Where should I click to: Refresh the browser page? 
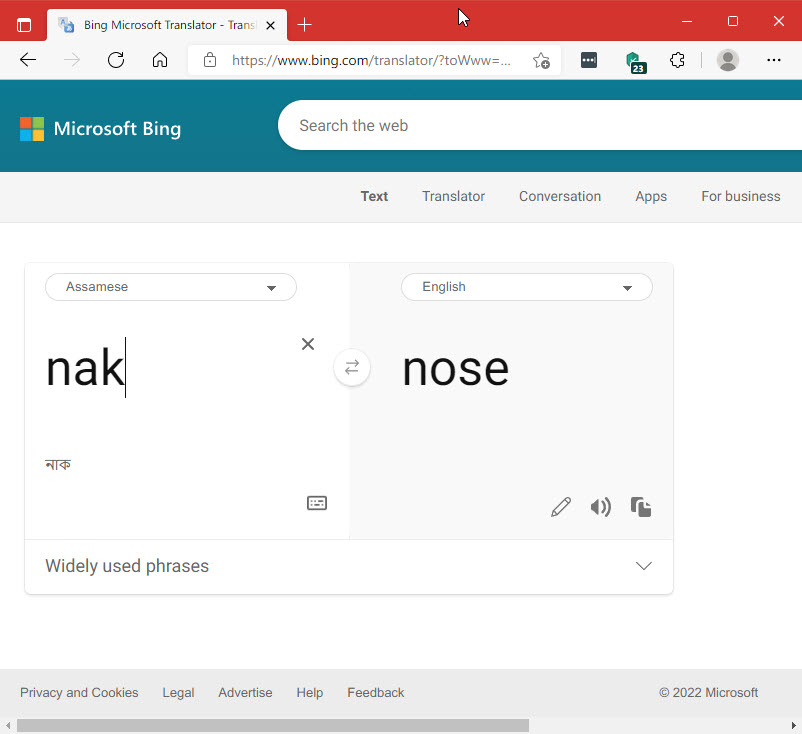[x=116, y=60]
